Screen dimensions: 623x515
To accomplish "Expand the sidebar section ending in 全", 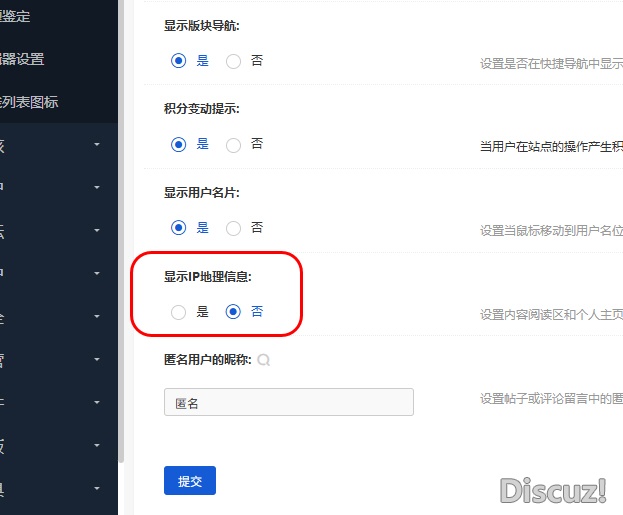I will (x=50, y=316).
